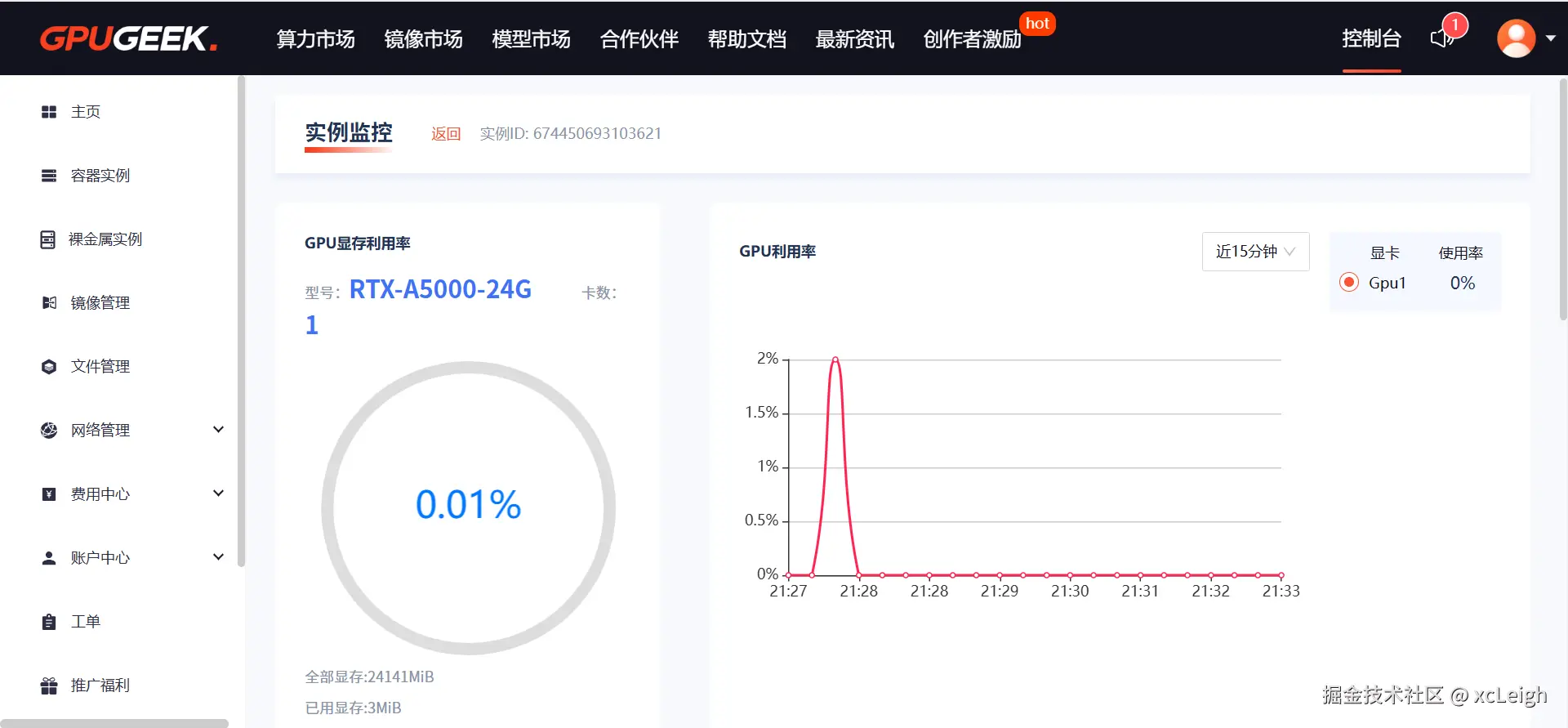
Task: Open 模型市场 in top navigation
Action: tap(531, 39)
